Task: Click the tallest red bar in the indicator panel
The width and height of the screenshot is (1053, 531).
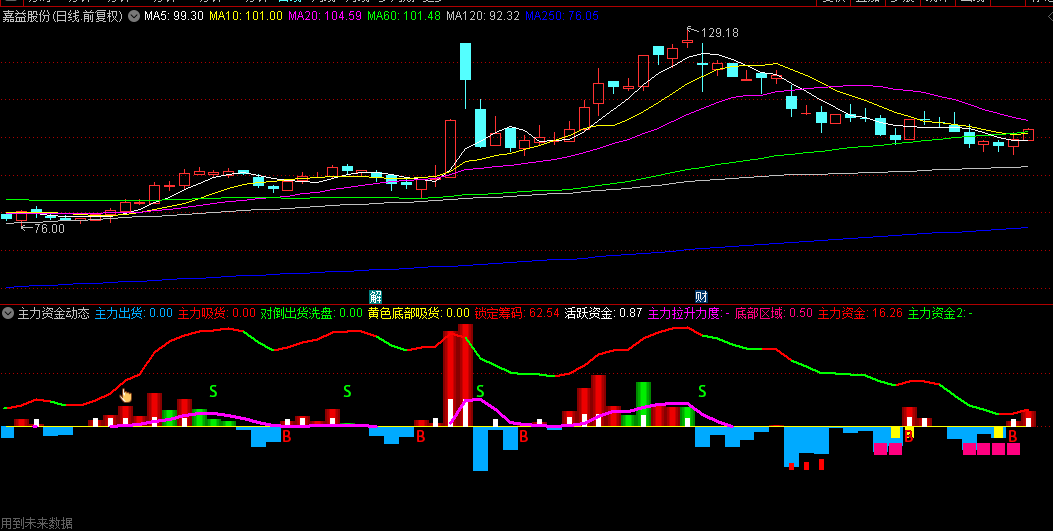Action: click(465, 375)
